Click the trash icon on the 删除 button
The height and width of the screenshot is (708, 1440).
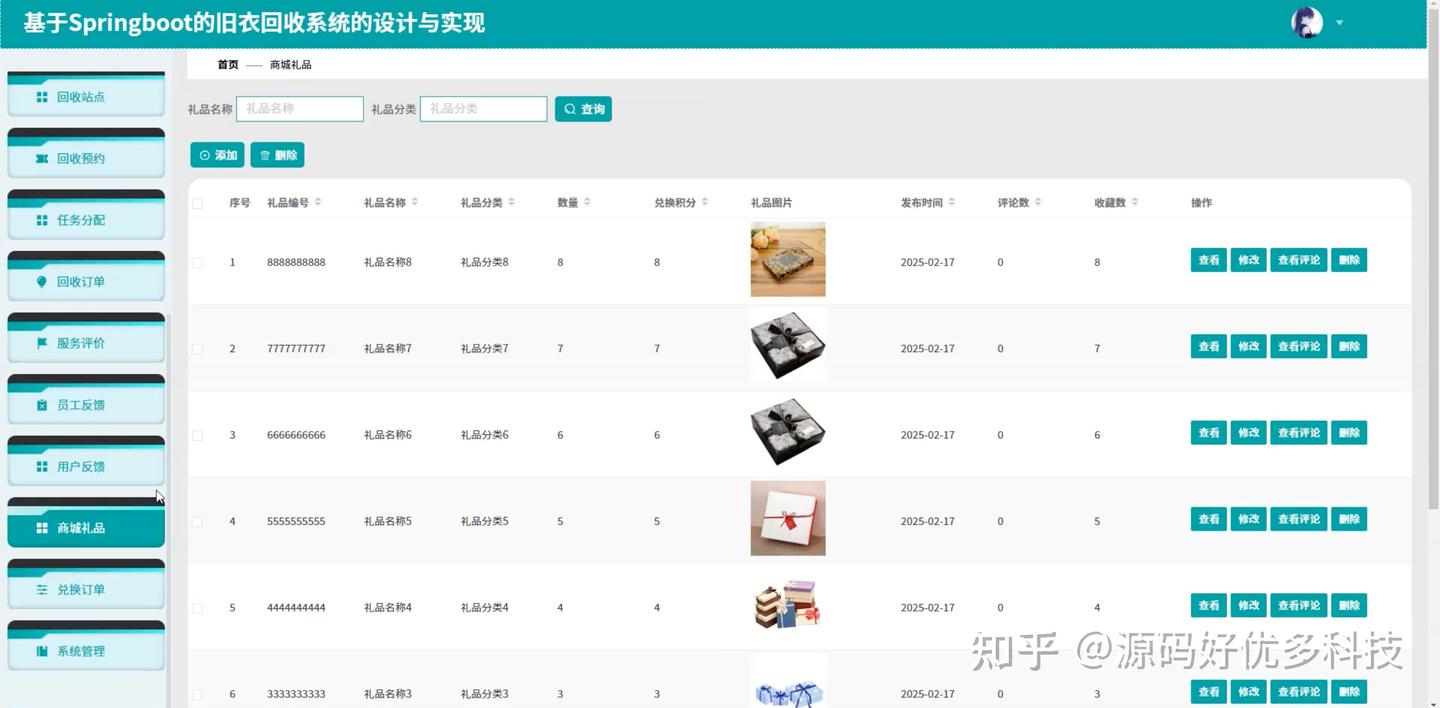263,155
